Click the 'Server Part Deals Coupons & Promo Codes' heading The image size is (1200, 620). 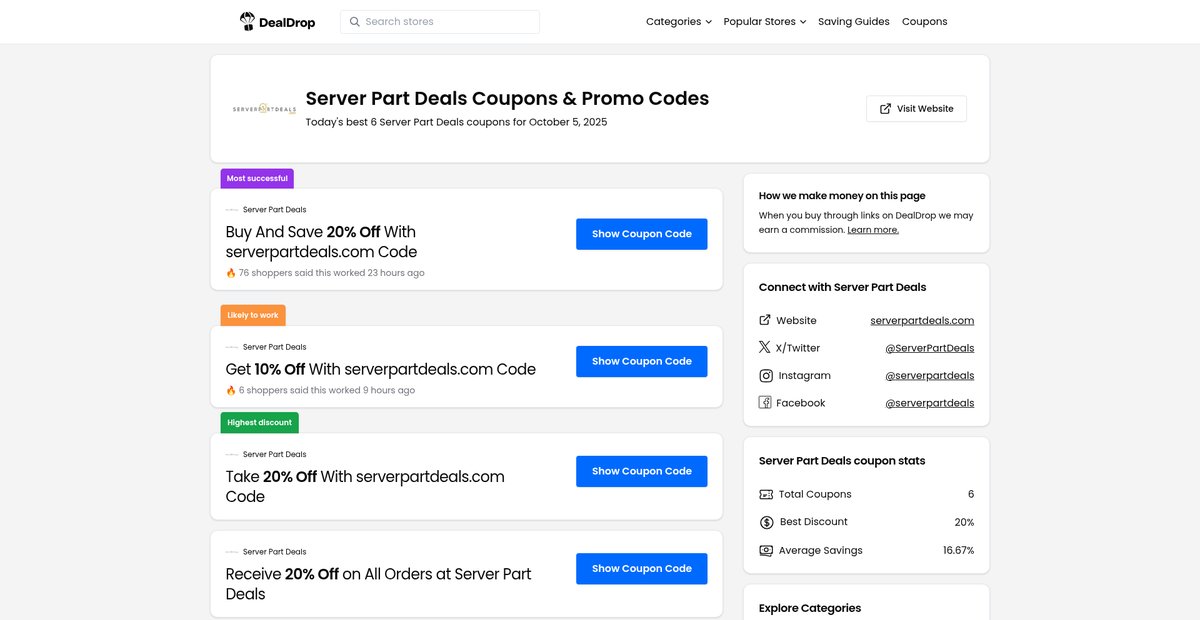[x=507, y=99]
